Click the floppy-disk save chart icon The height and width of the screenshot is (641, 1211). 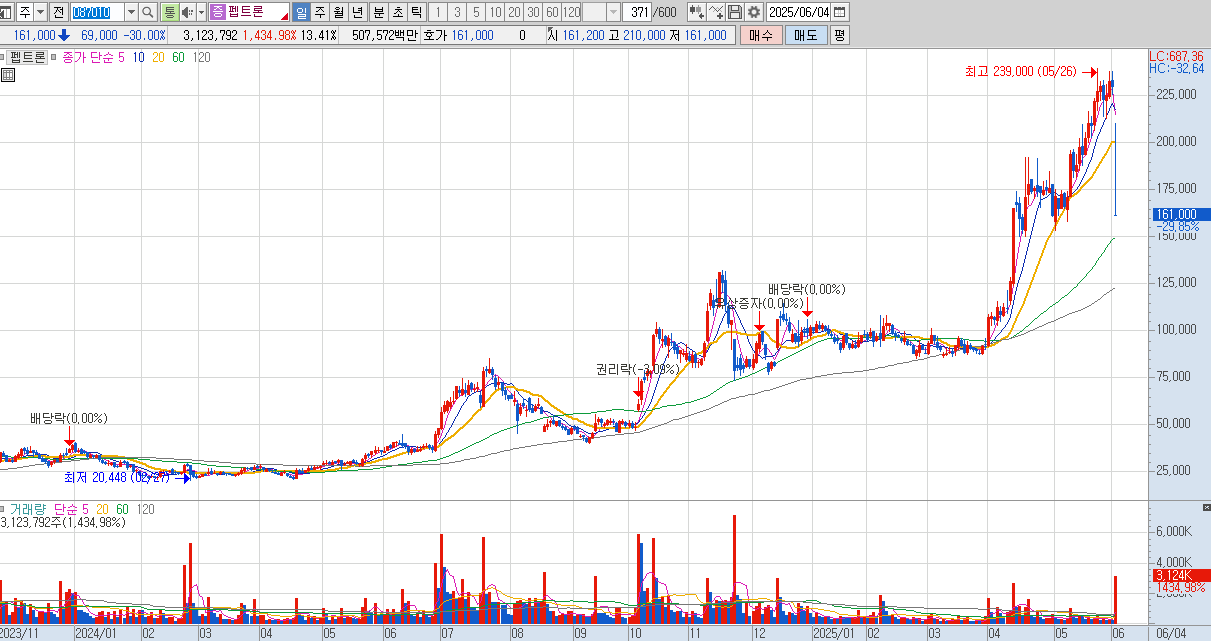pos(735,12)
